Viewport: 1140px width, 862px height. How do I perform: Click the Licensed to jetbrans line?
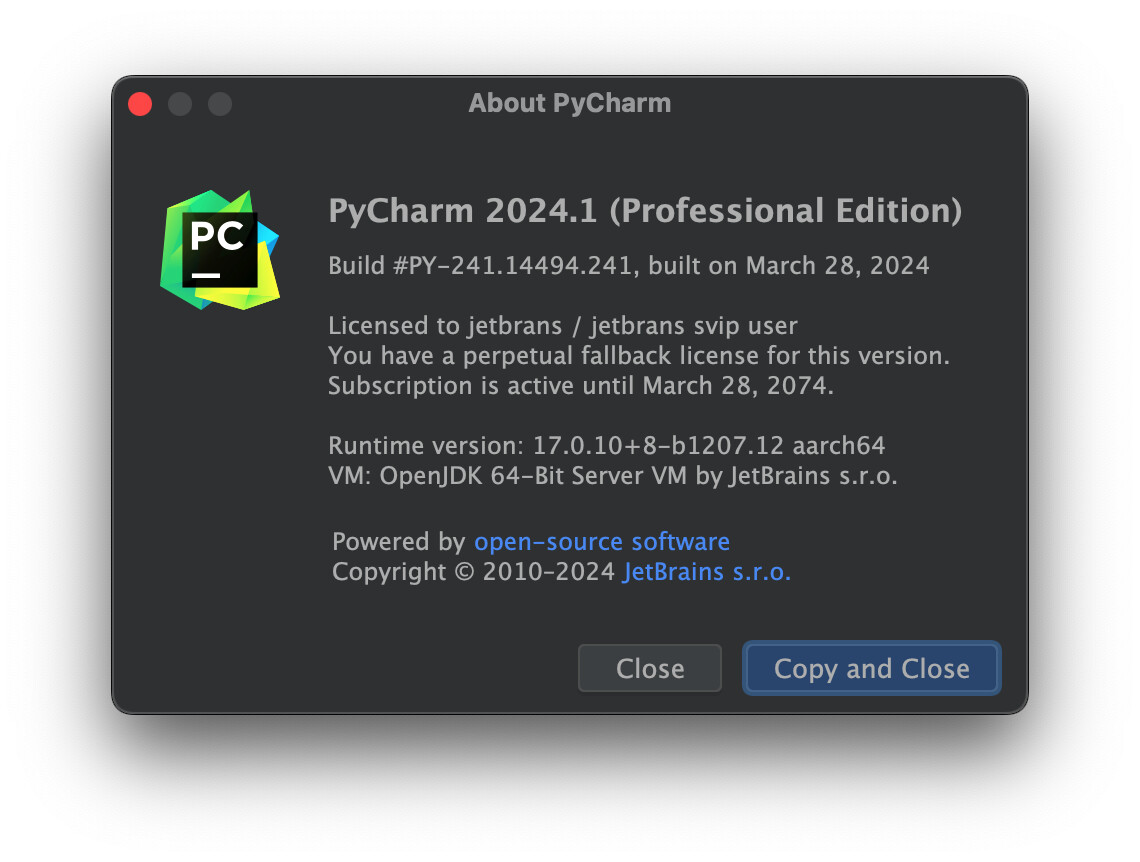[563, 326]
